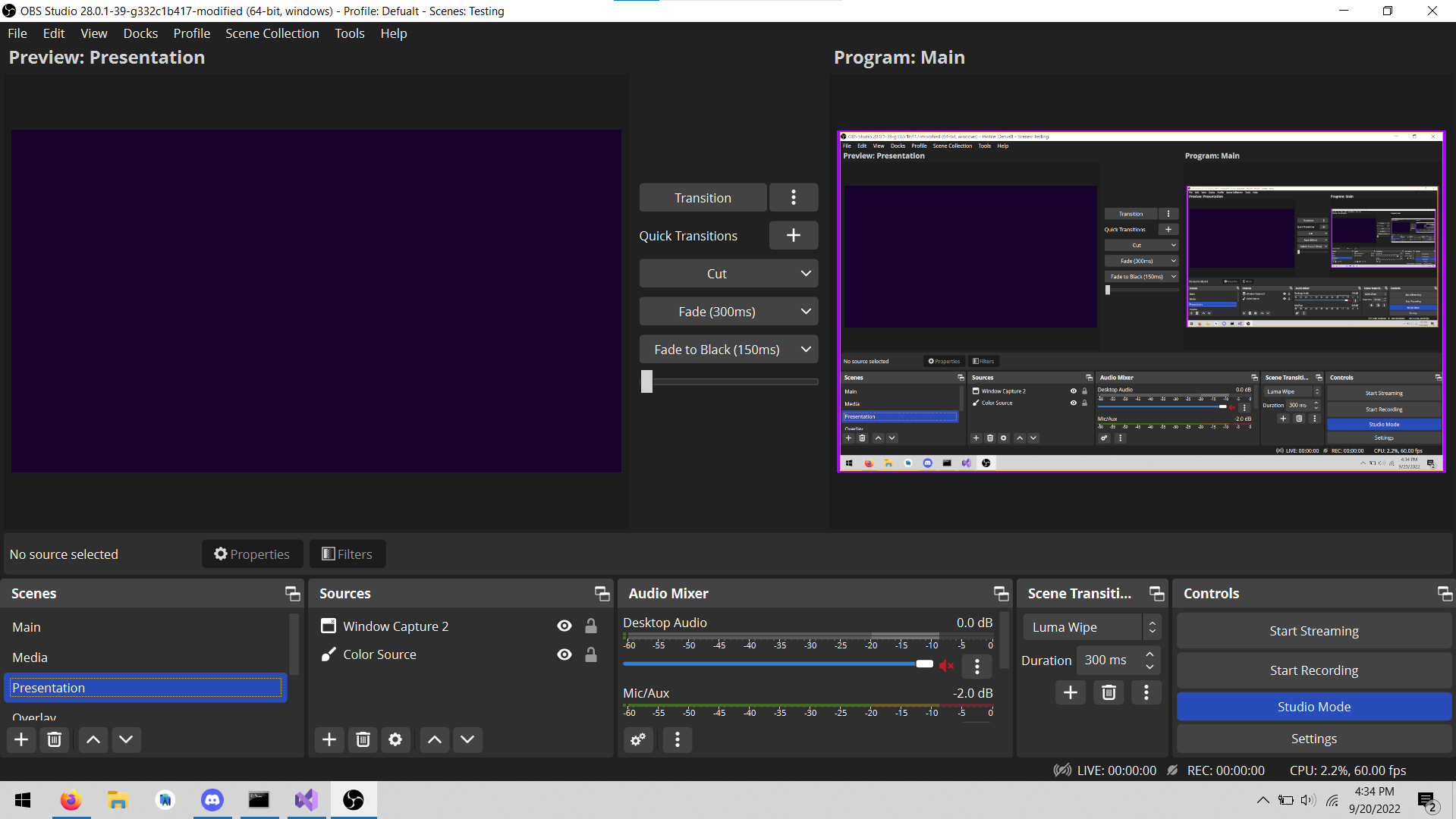The width and height of the screenshot is (1456, 819).
Task: Open Audio Mixer dock options menu
Action: (678, 739)
